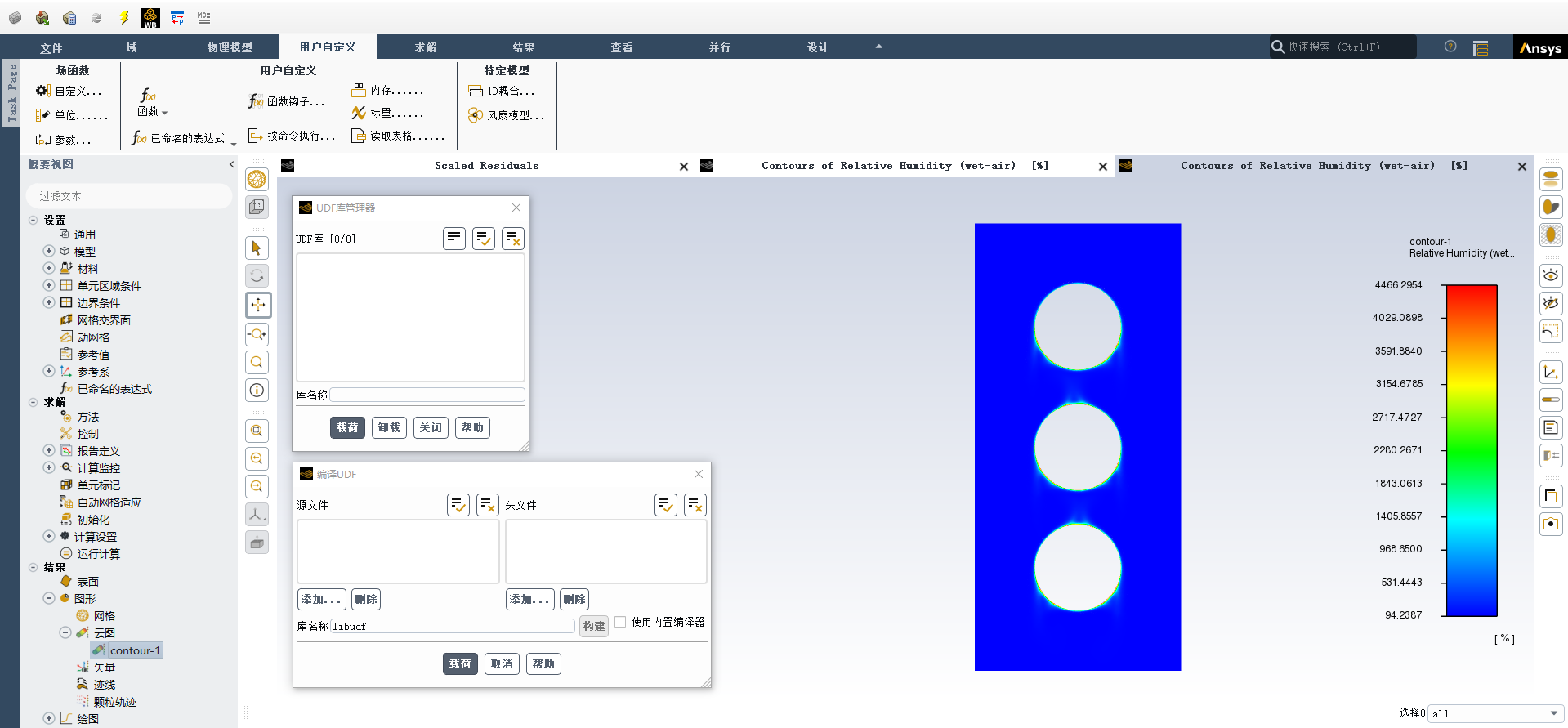Screen dimensions: 1568x728
Task: Open 内存 memory settings
Action: coord(388,90)
